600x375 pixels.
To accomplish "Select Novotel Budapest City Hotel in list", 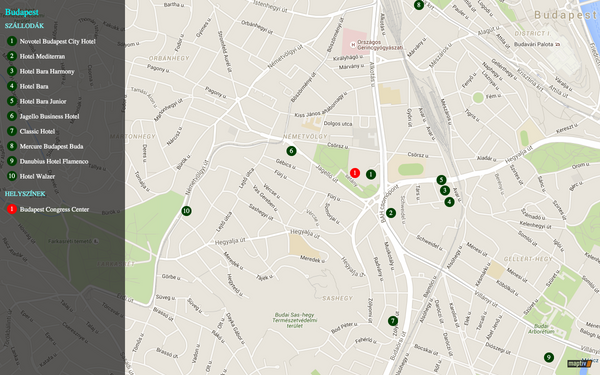I will tap(57, 41).
